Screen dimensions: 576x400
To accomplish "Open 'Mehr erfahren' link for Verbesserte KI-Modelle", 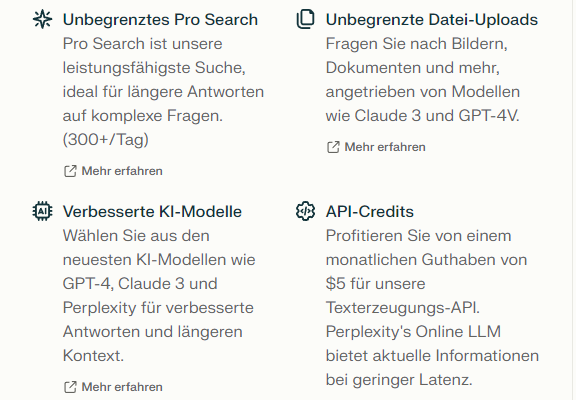I will [122, 387].
